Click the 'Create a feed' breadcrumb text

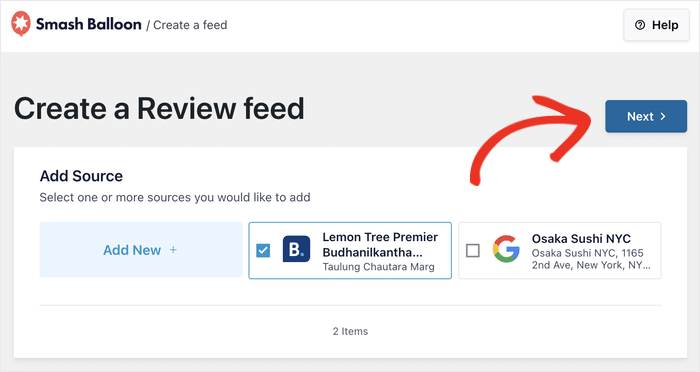click(x=190, y=25)
